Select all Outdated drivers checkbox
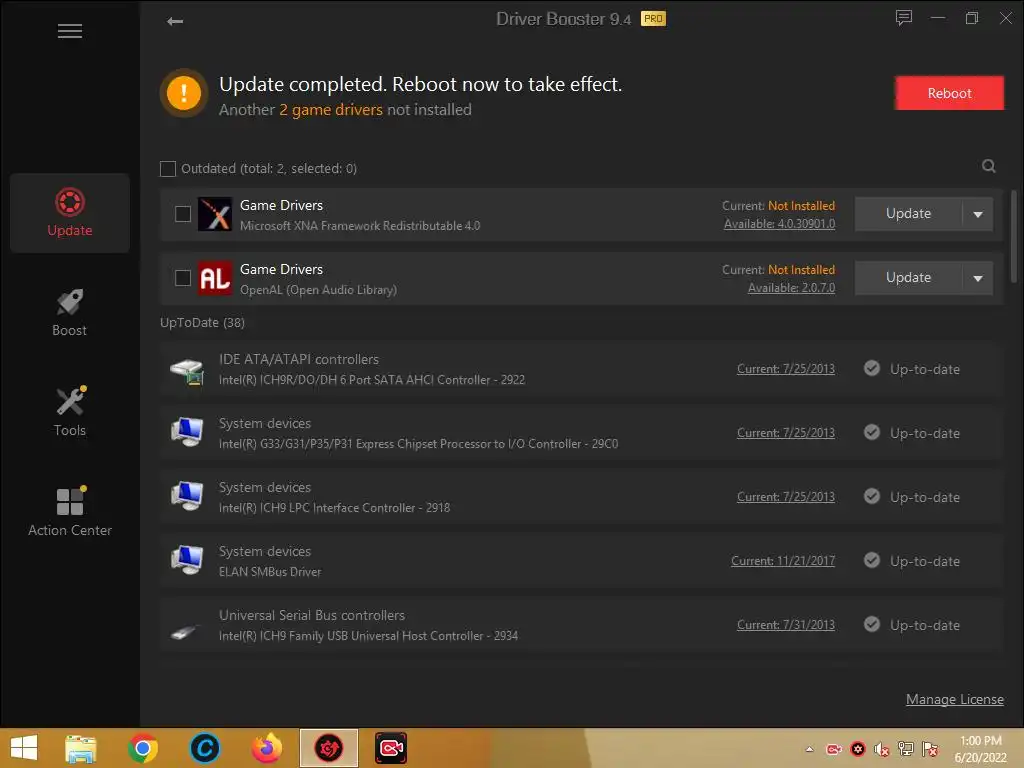1024x768 pixels. coord(168,169)
